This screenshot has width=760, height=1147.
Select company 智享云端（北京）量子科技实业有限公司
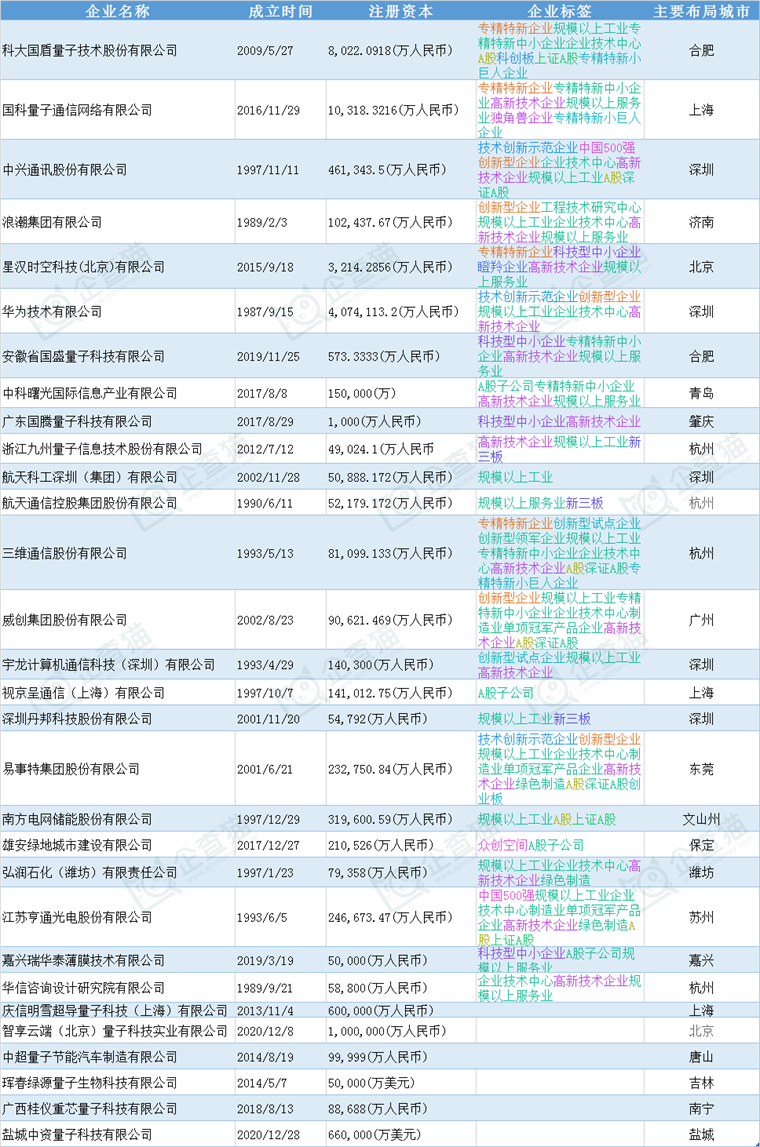pyautogui.click(x=115, y=1031)
